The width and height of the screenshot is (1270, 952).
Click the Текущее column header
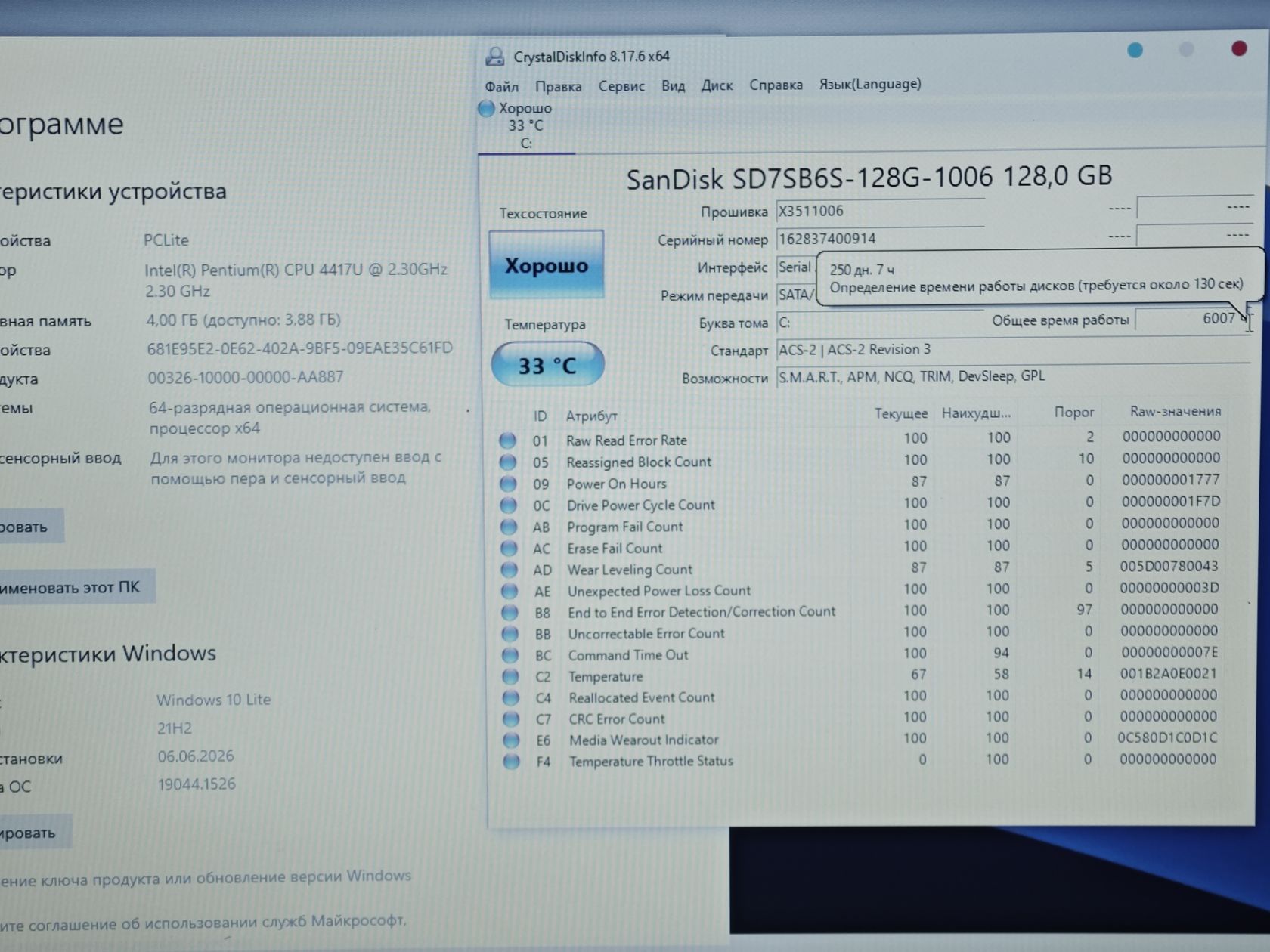tap(900, 413)
